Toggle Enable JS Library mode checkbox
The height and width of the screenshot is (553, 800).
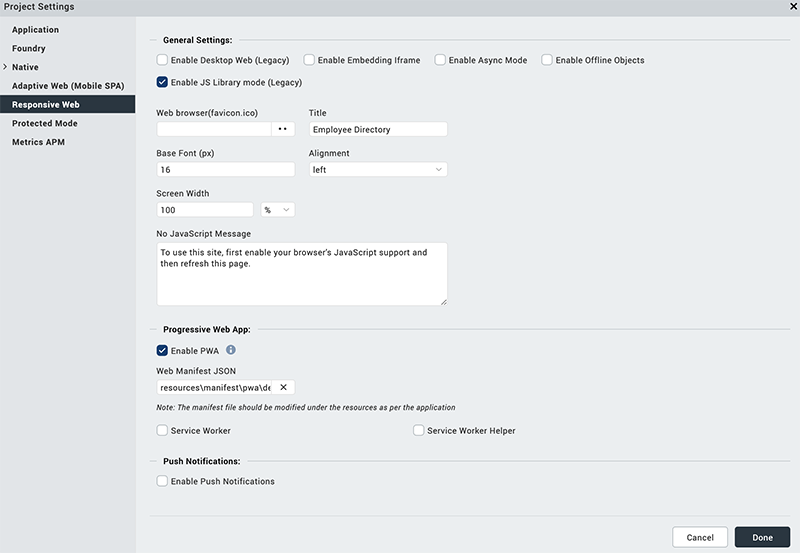163,82
